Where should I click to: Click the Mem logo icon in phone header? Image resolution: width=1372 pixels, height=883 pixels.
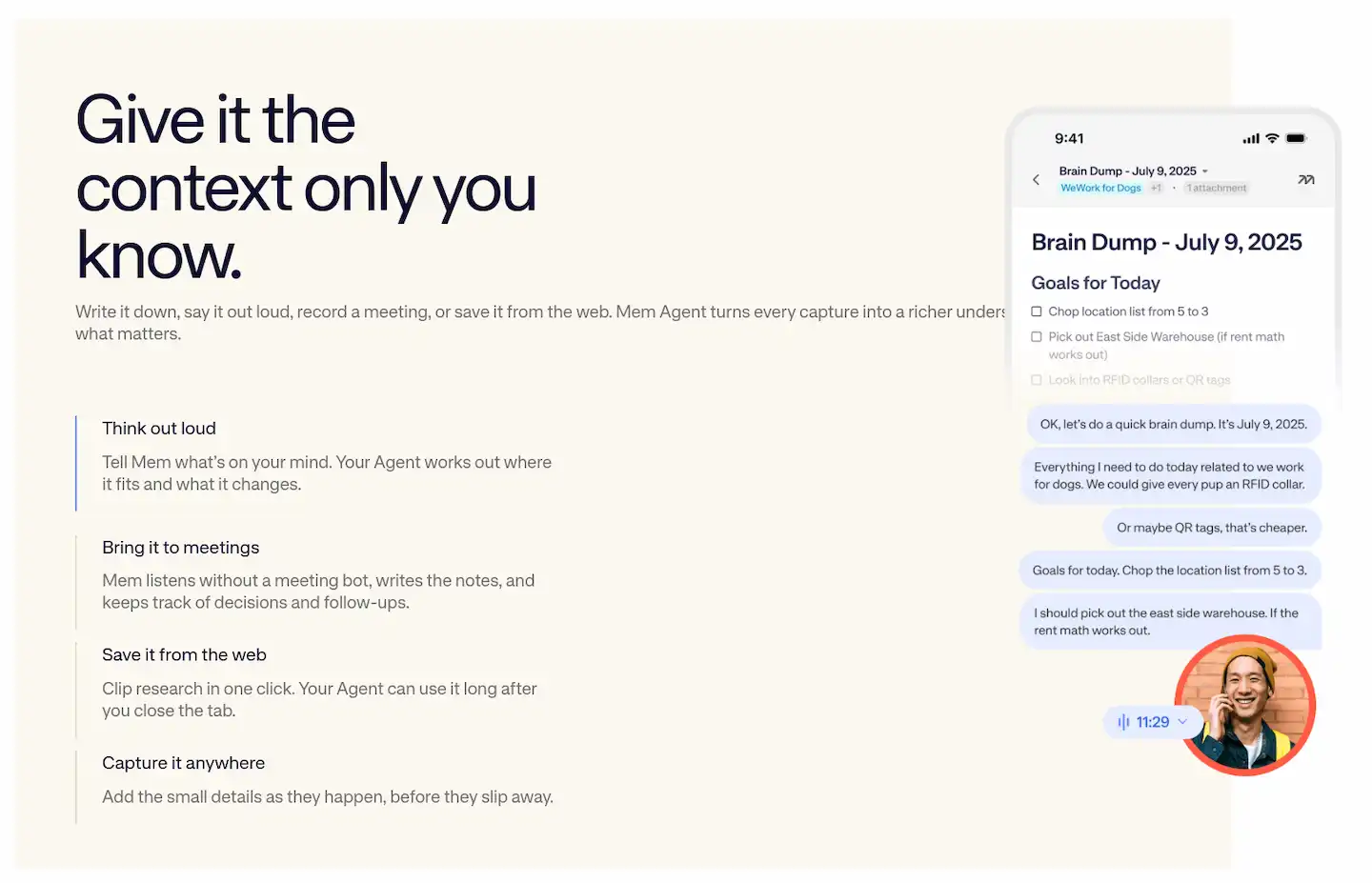tap(1306, 179)
